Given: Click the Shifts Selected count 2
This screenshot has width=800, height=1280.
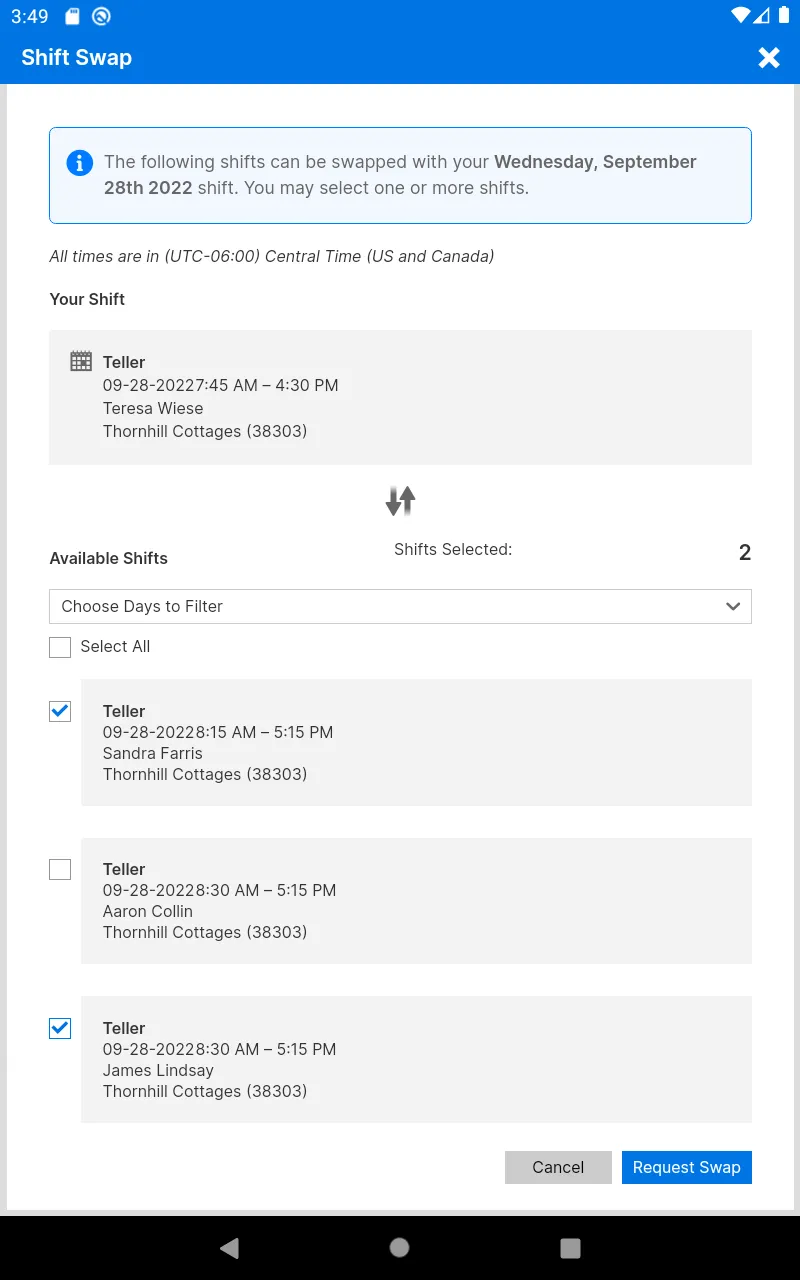Looking at the screenshot, I should [745, 552].
